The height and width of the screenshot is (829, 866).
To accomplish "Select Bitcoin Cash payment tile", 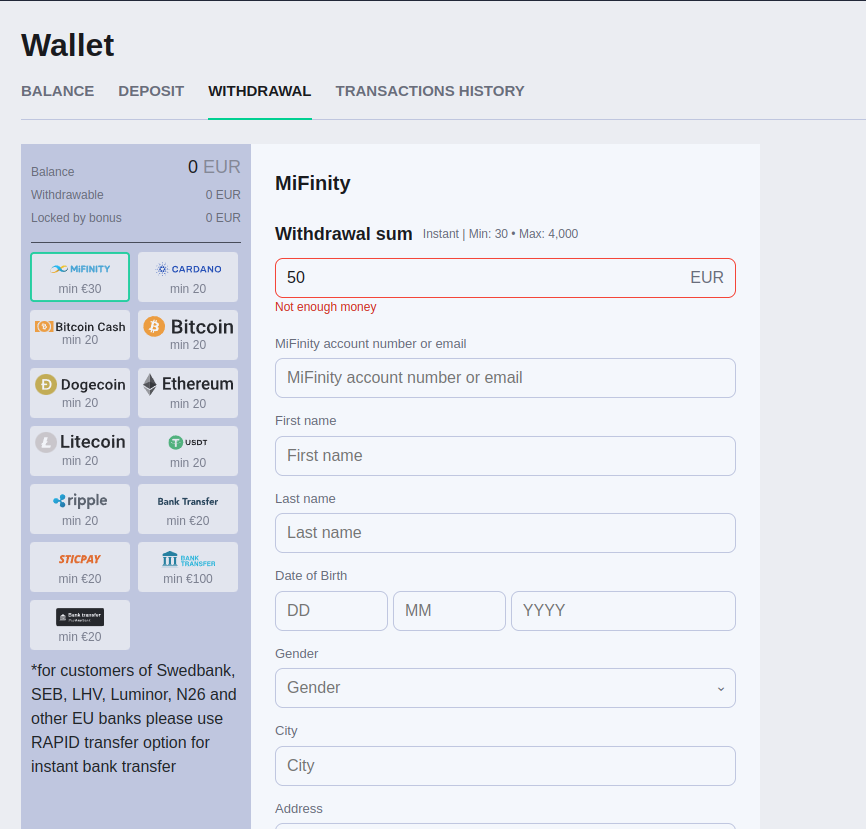I will click(80, 335).
